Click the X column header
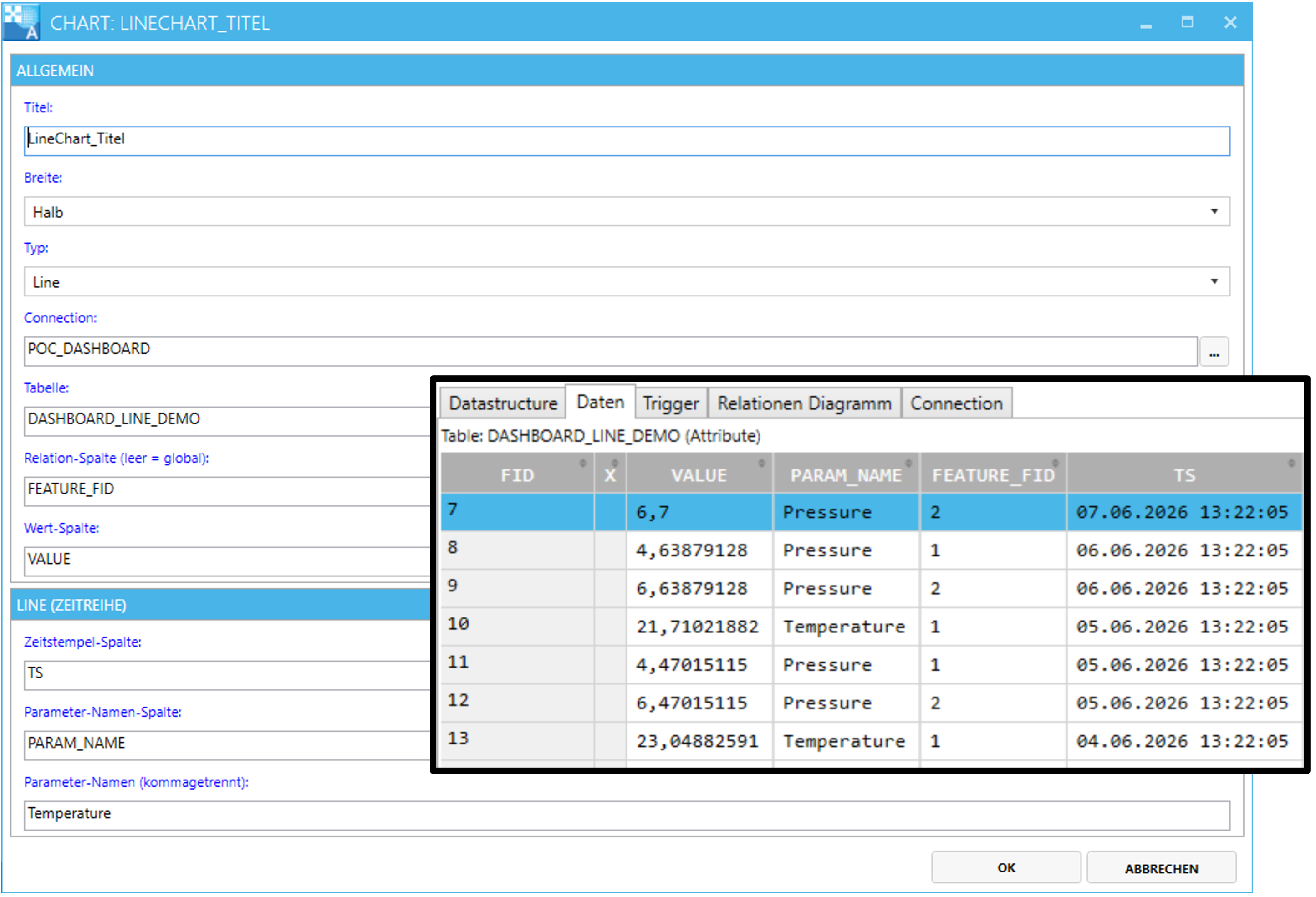 [610, 474]
